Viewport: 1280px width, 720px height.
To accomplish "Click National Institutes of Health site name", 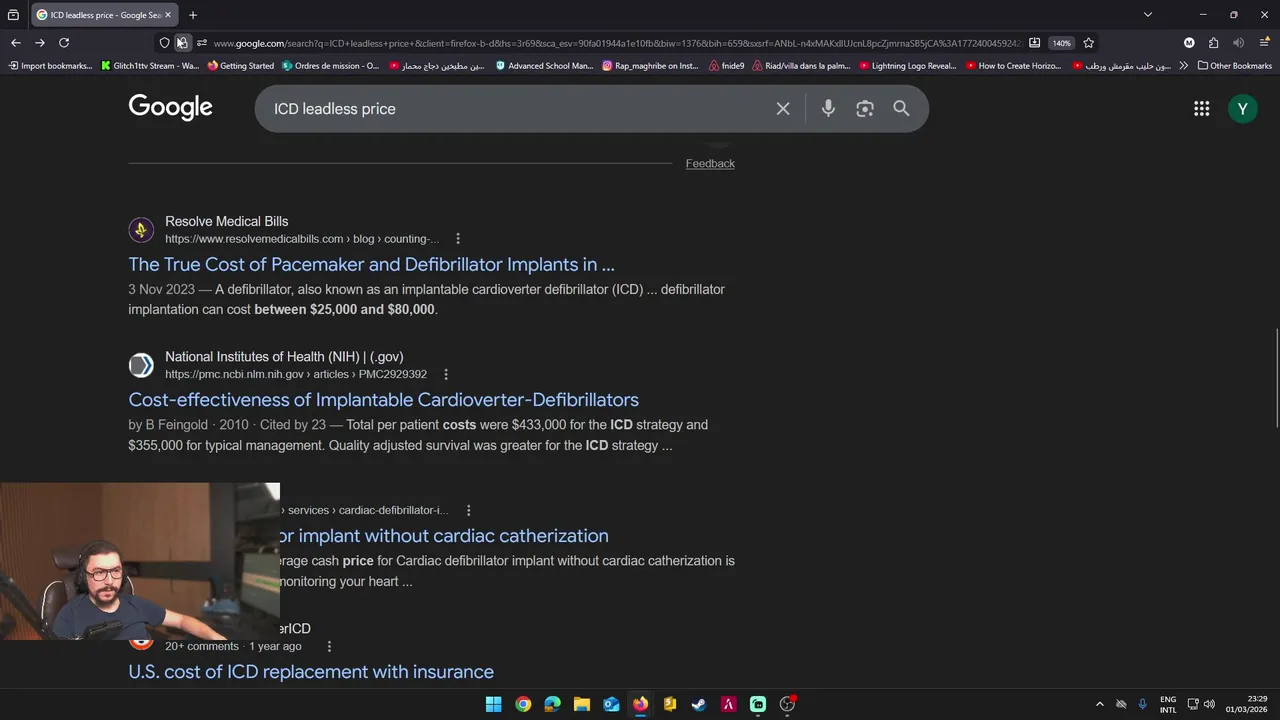I will click(284, 357).
